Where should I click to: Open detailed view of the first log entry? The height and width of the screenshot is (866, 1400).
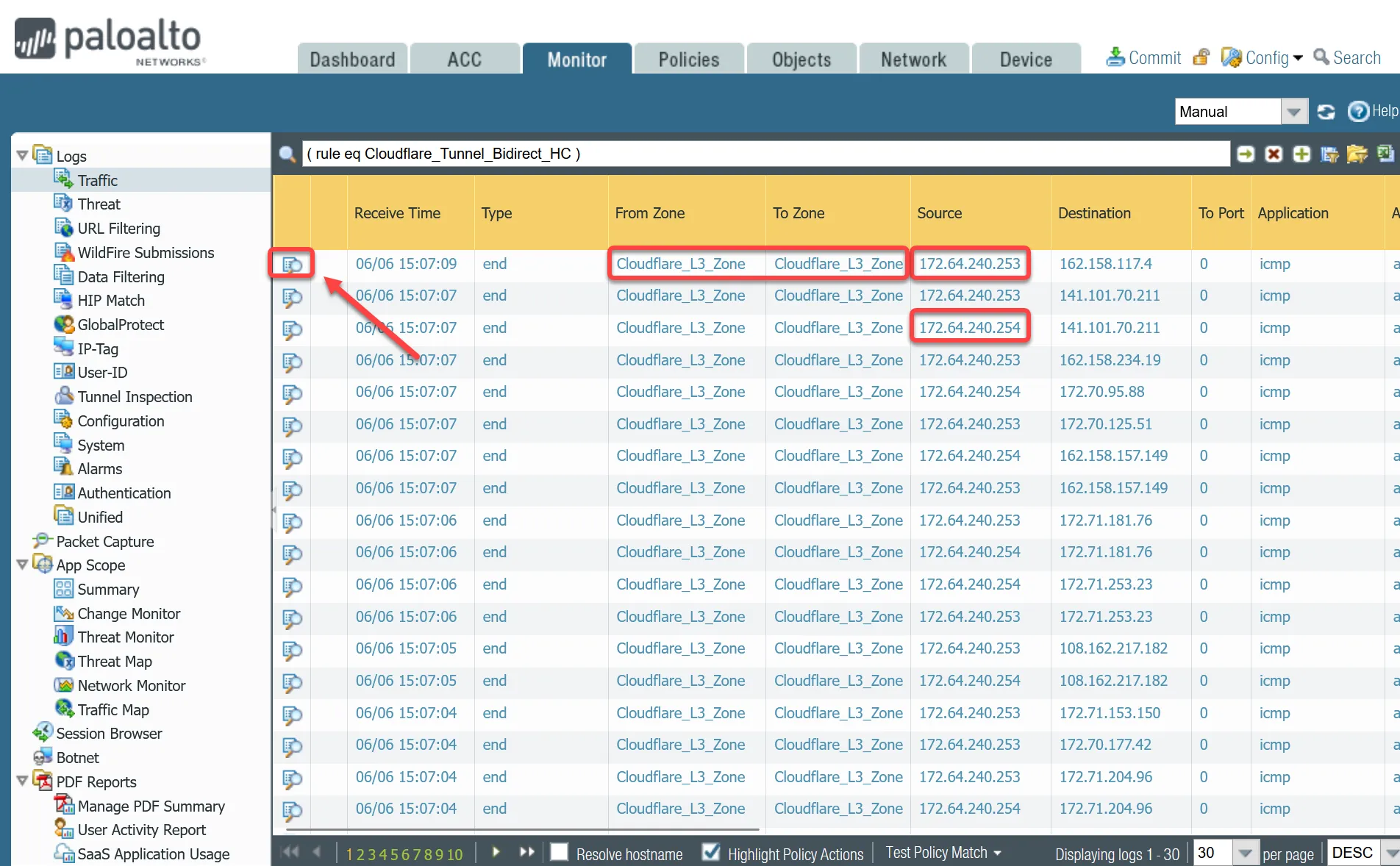(x=291, y=263)
